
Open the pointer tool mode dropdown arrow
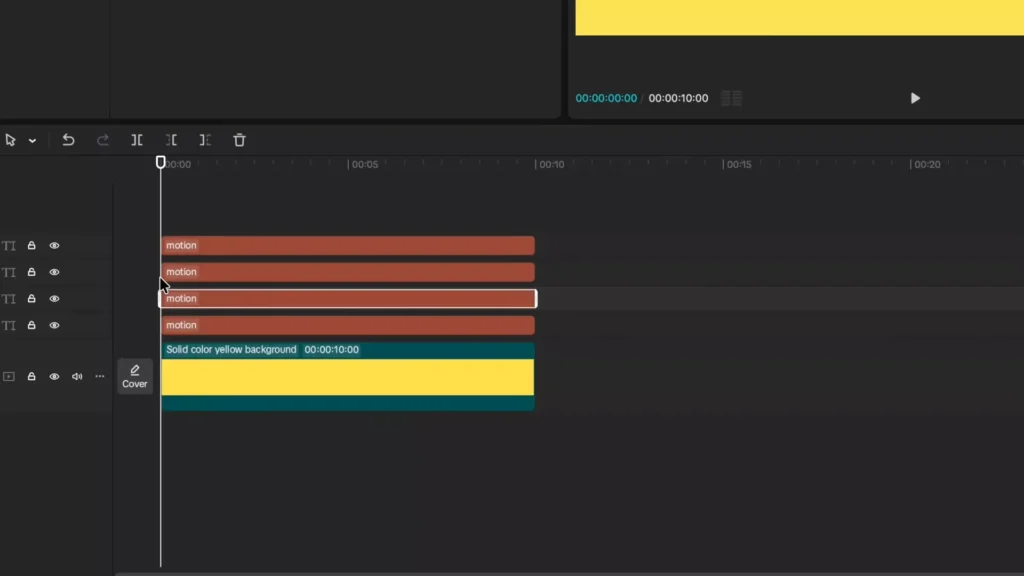(x=32, y=141)
